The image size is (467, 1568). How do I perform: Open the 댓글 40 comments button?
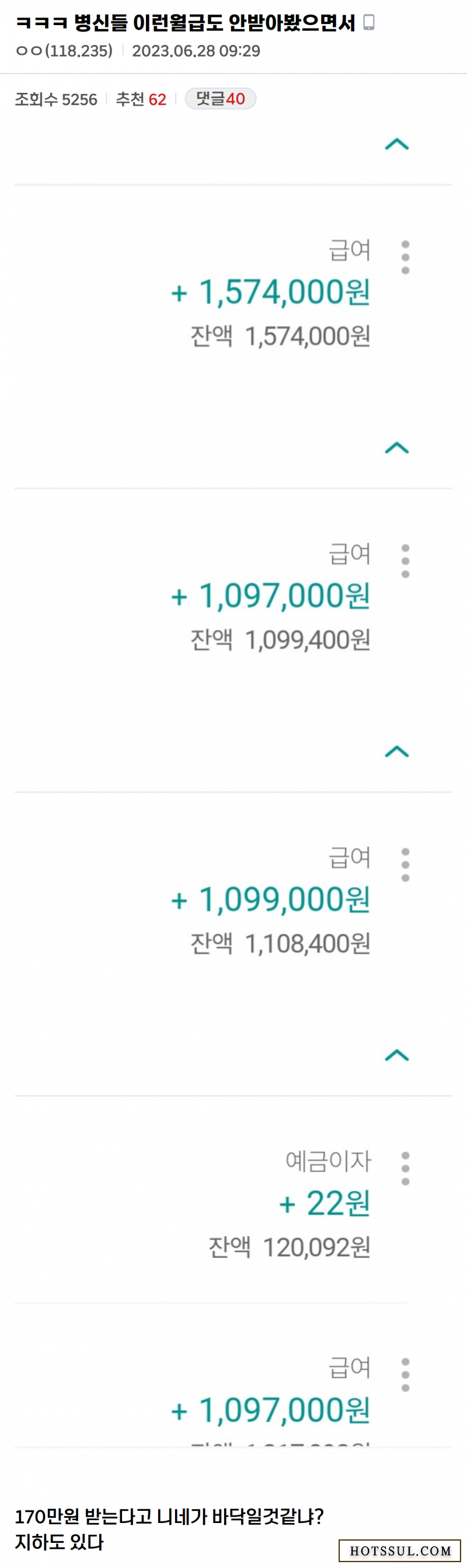coord(221,99)
